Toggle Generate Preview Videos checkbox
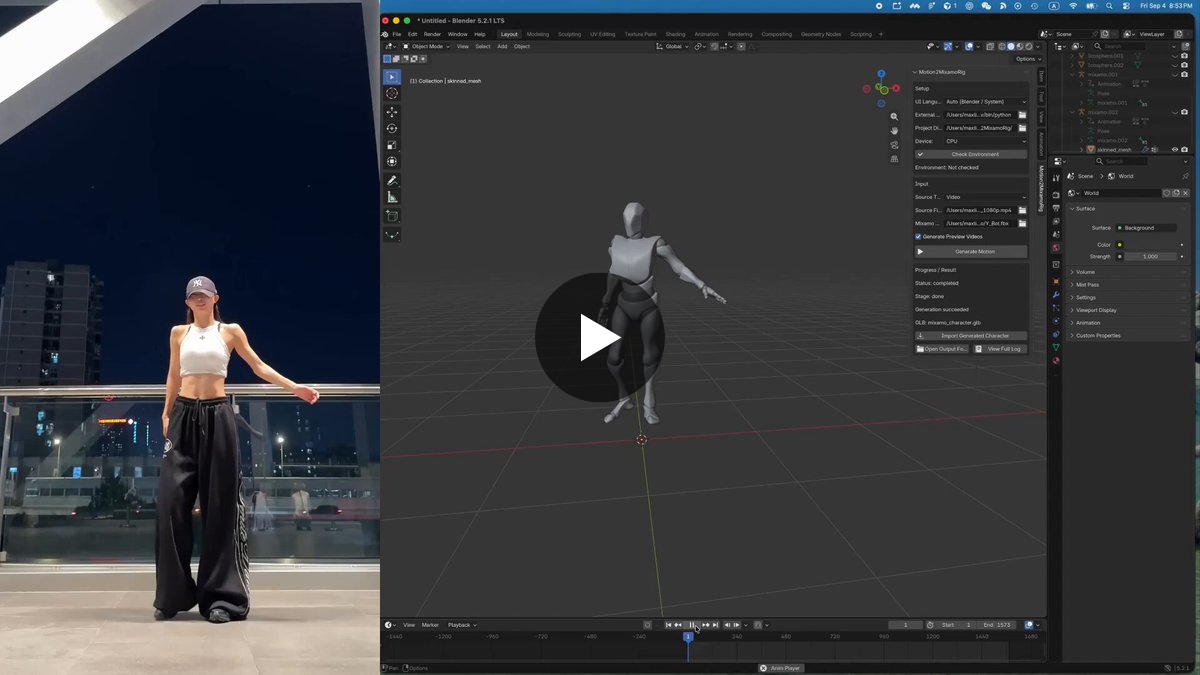 click(918, 237)
